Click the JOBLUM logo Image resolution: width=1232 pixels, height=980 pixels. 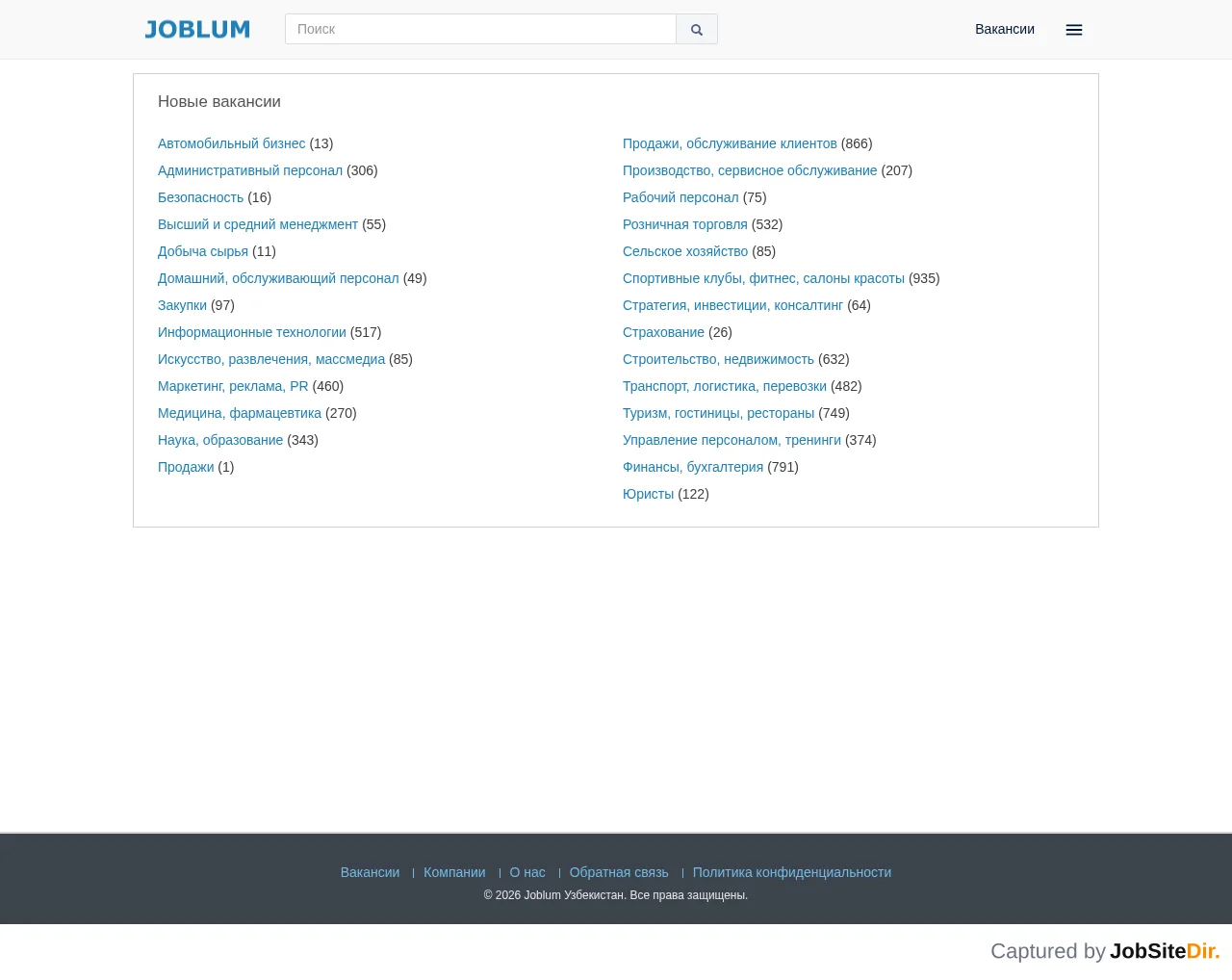[197, 30]
